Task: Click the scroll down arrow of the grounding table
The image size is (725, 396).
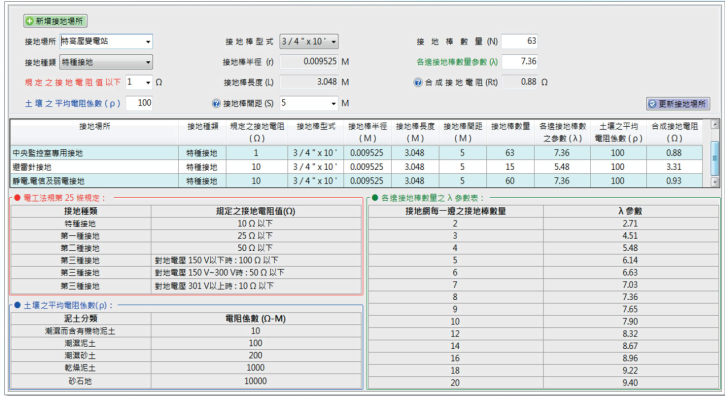Action: click(x=714, y=182)
